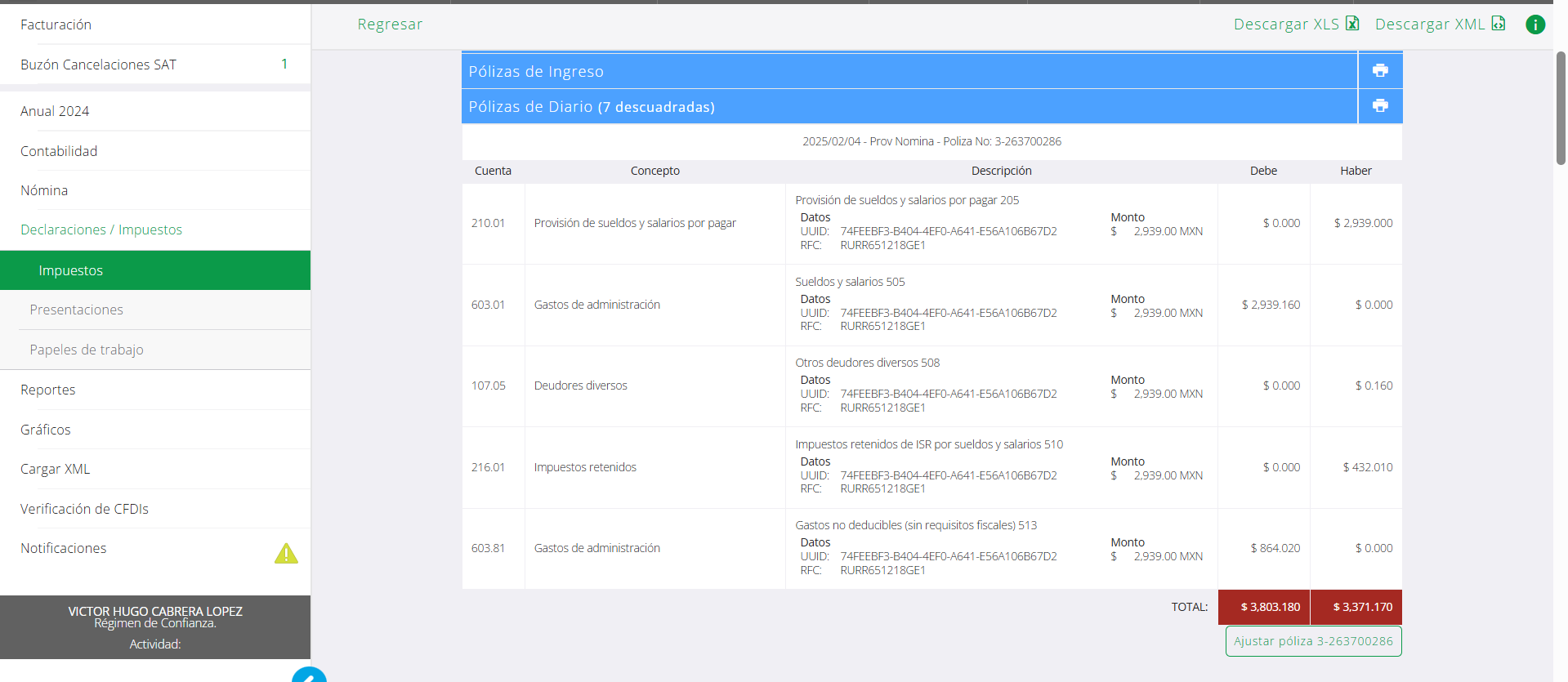Click the Descargar XML file icon
The width and height of the screenshot is (1568, 682).
pos(1498,24)
